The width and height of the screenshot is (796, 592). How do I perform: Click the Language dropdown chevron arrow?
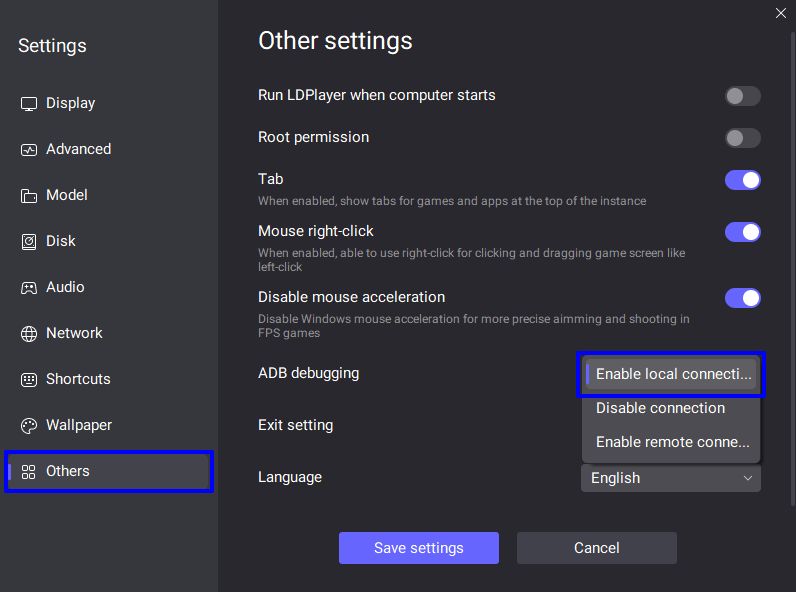tap(748, 478)
